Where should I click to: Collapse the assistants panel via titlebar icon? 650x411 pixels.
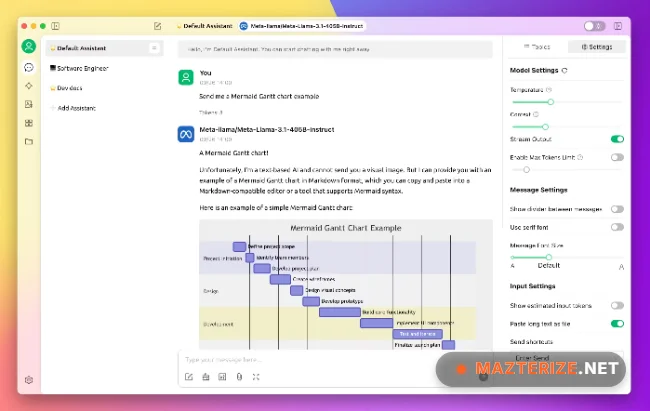pyautogui.click(x=55, y=26)
